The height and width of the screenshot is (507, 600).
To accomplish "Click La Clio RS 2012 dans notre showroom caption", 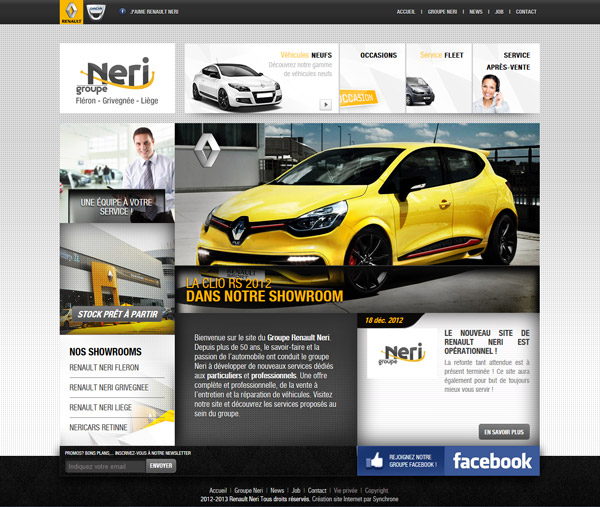I will tap(264, 290).
